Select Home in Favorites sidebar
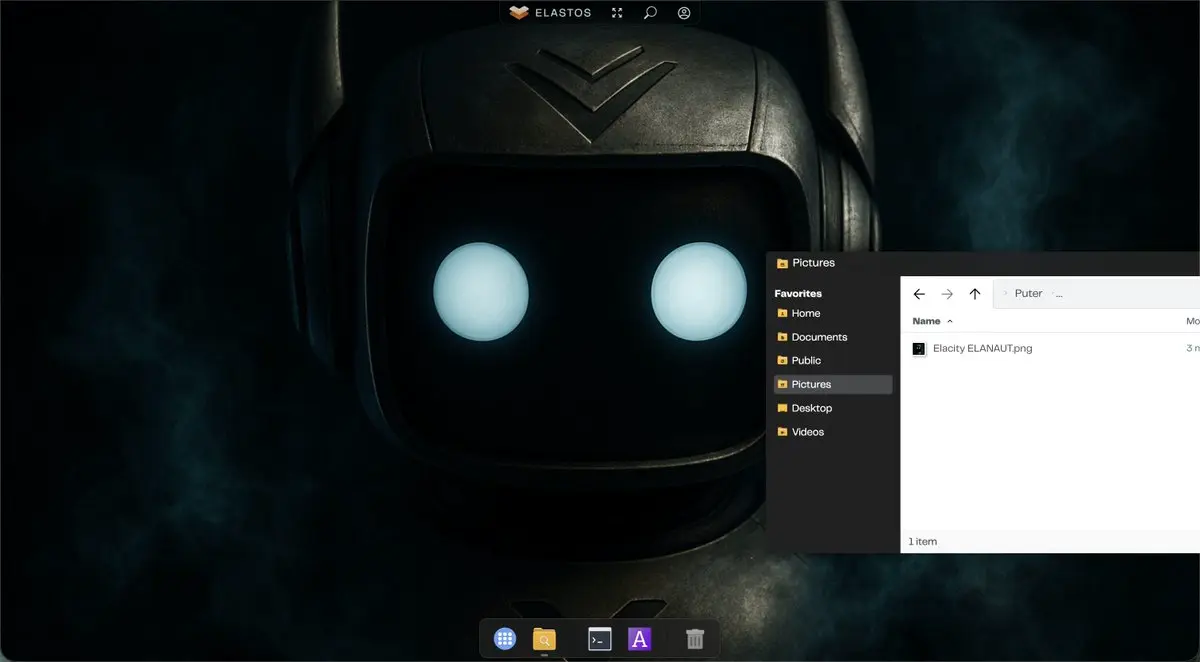Screen dimensions: 1200x662 click(x=805, y=314)
